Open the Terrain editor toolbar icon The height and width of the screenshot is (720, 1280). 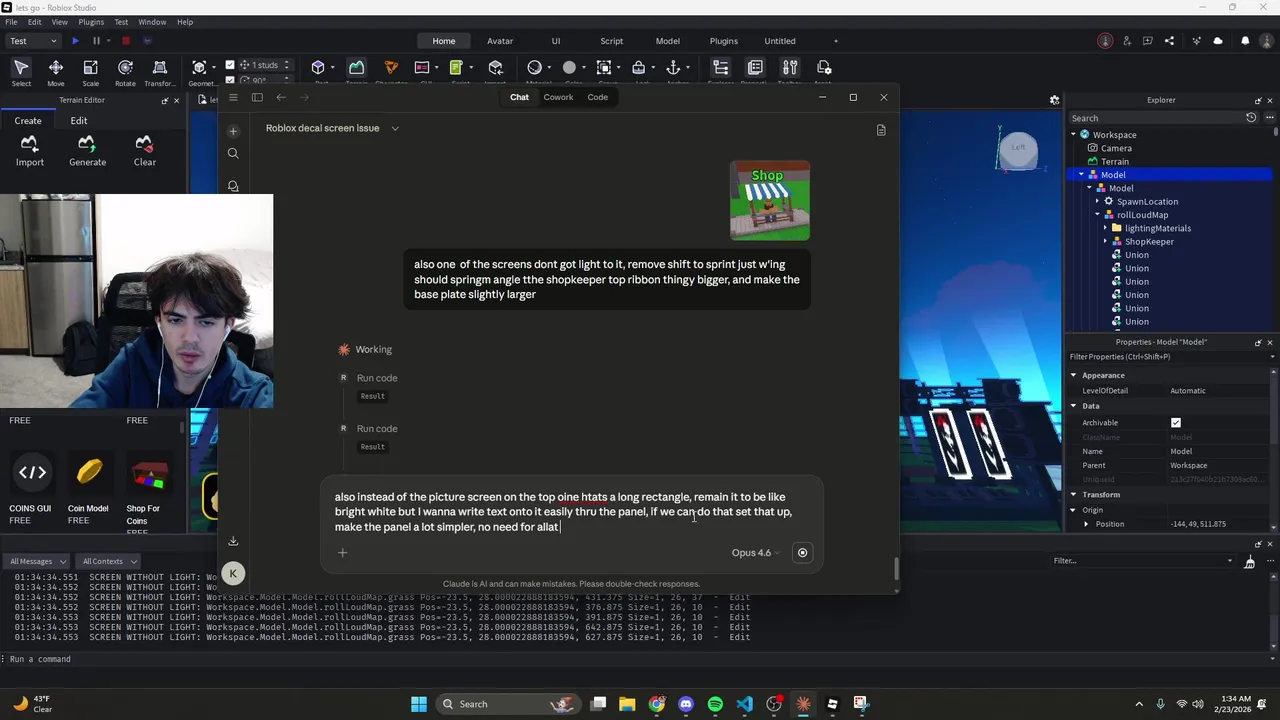tap(356, 68)
